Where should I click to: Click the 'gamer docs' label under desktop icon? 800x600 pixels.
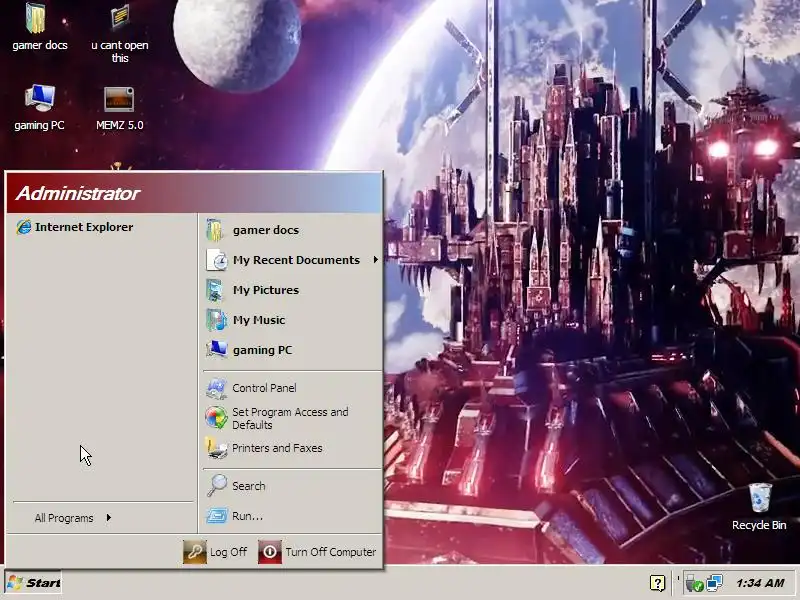pyautogui.click(x=40, y=45)
